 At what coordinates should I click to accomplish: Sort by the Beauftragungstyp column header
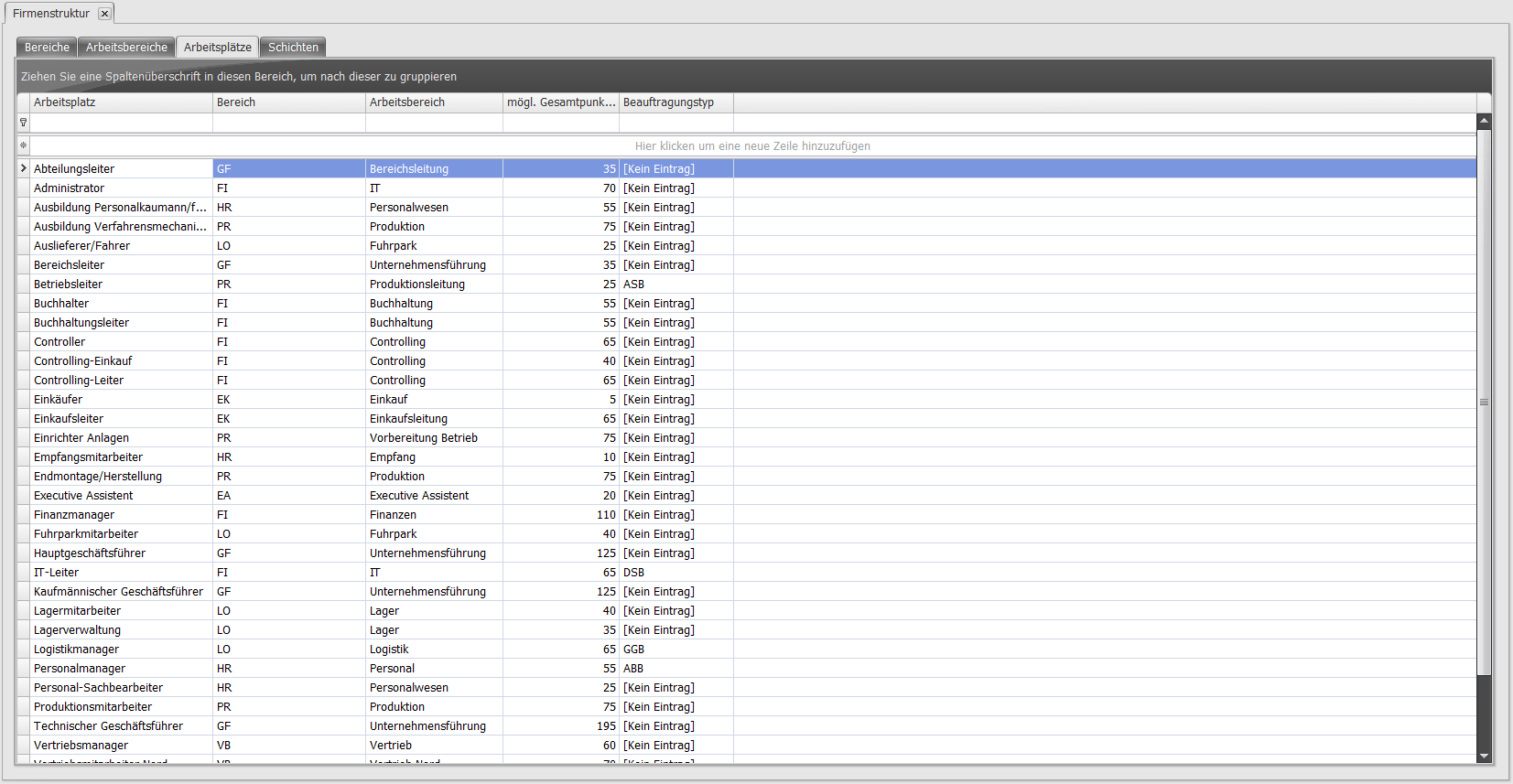(675, 102)
